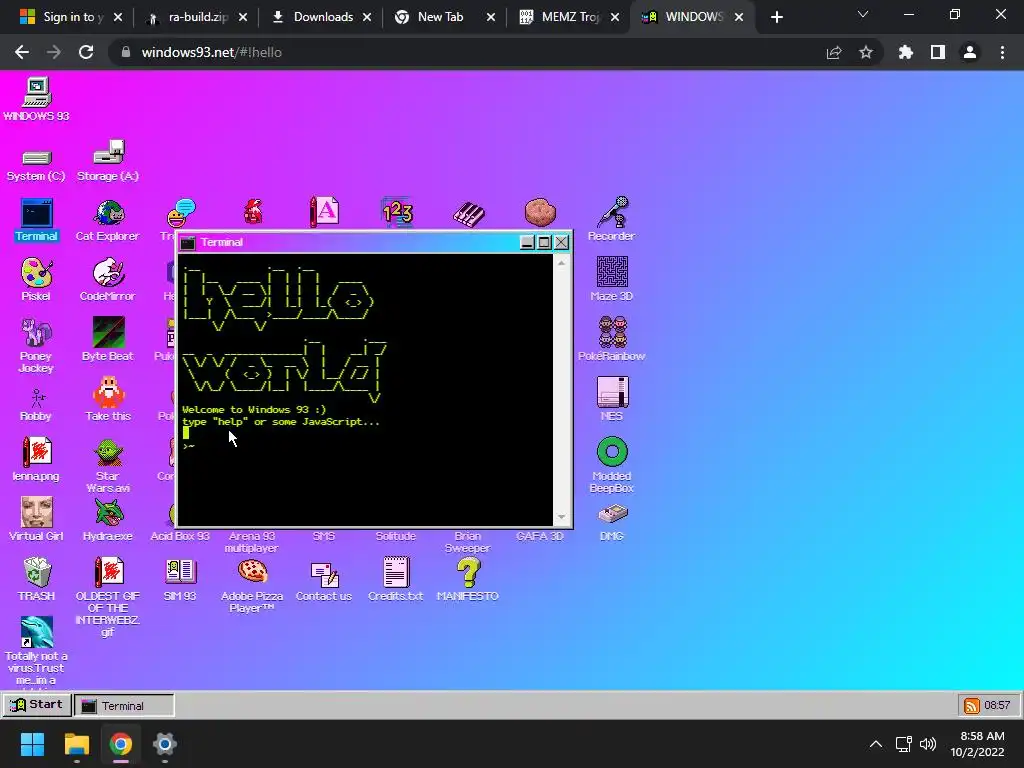
Task: Click the Terminal command prompt line
Action: [366, 446]
